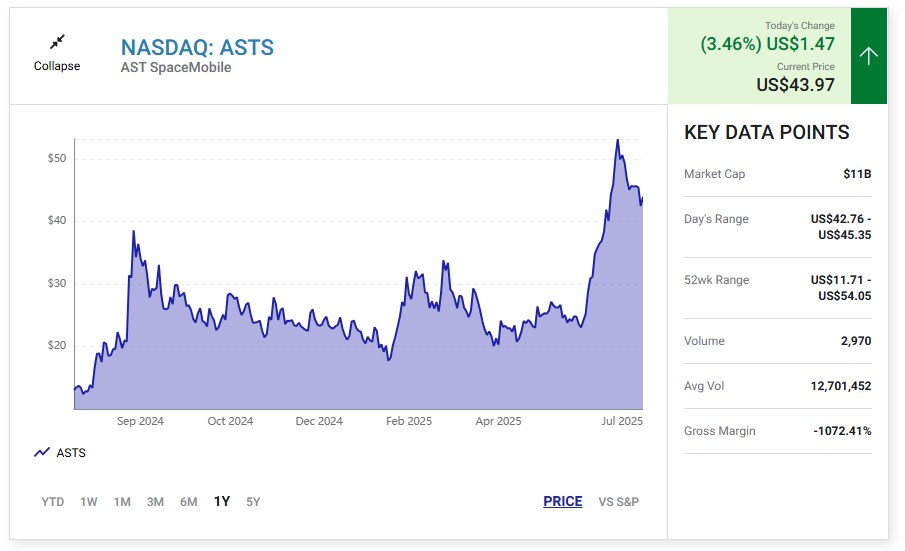Select the 1Y time range
This screenshot has width=905, height=551.
222,501
